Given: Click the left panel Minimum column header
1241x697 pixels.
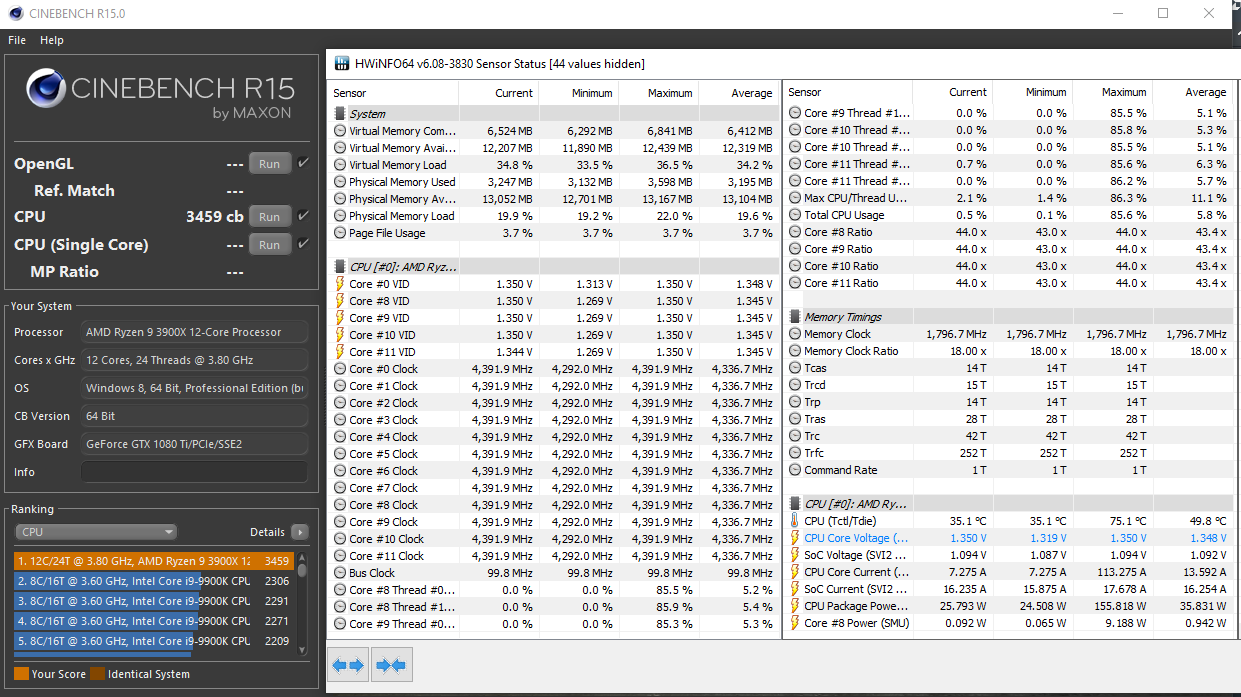Looking at the screenshot, I should (578, 93).
